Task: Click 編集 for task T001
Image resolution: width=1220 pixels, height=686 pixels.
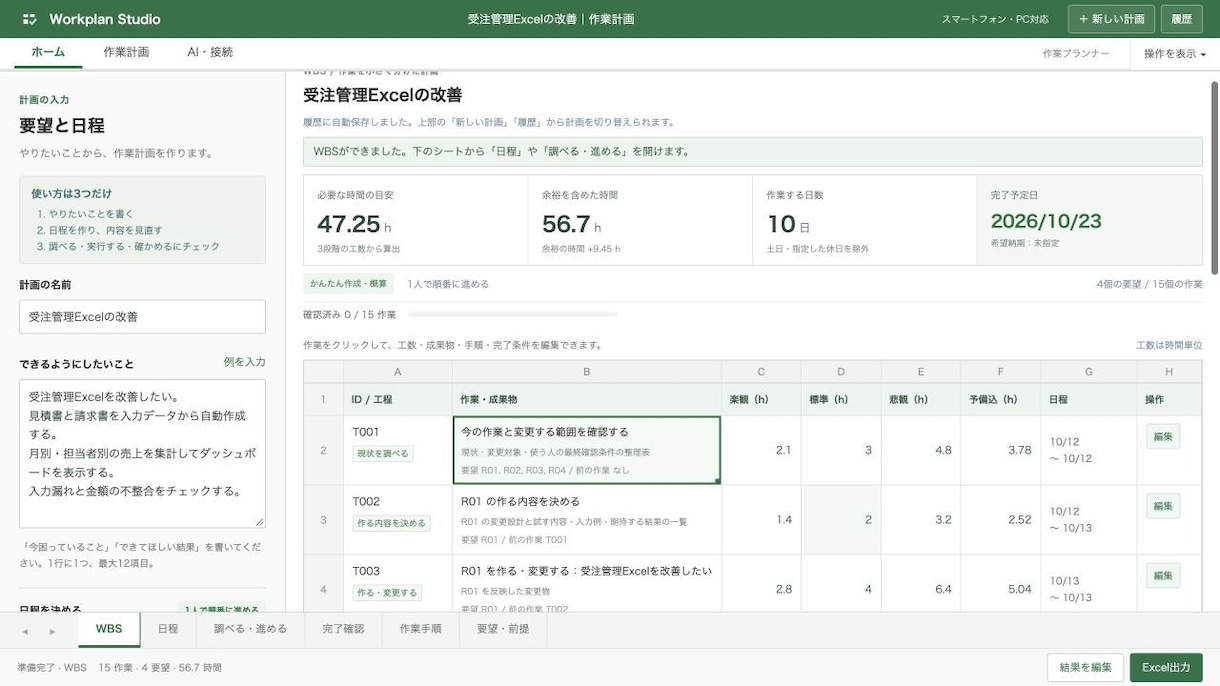Action: click(x=1163, y=437)
